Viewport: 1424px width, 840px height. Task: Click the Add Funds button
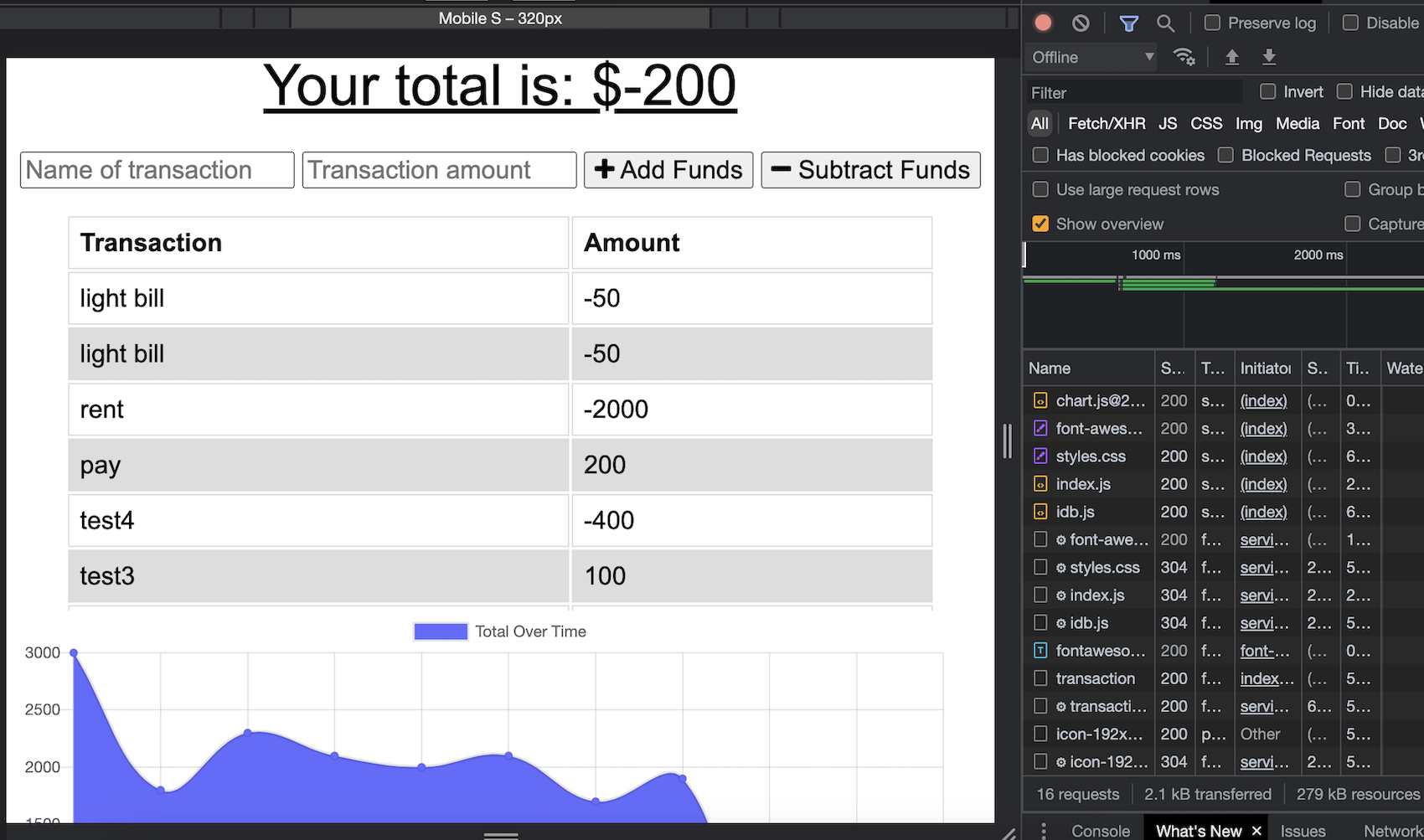[668, 169]
